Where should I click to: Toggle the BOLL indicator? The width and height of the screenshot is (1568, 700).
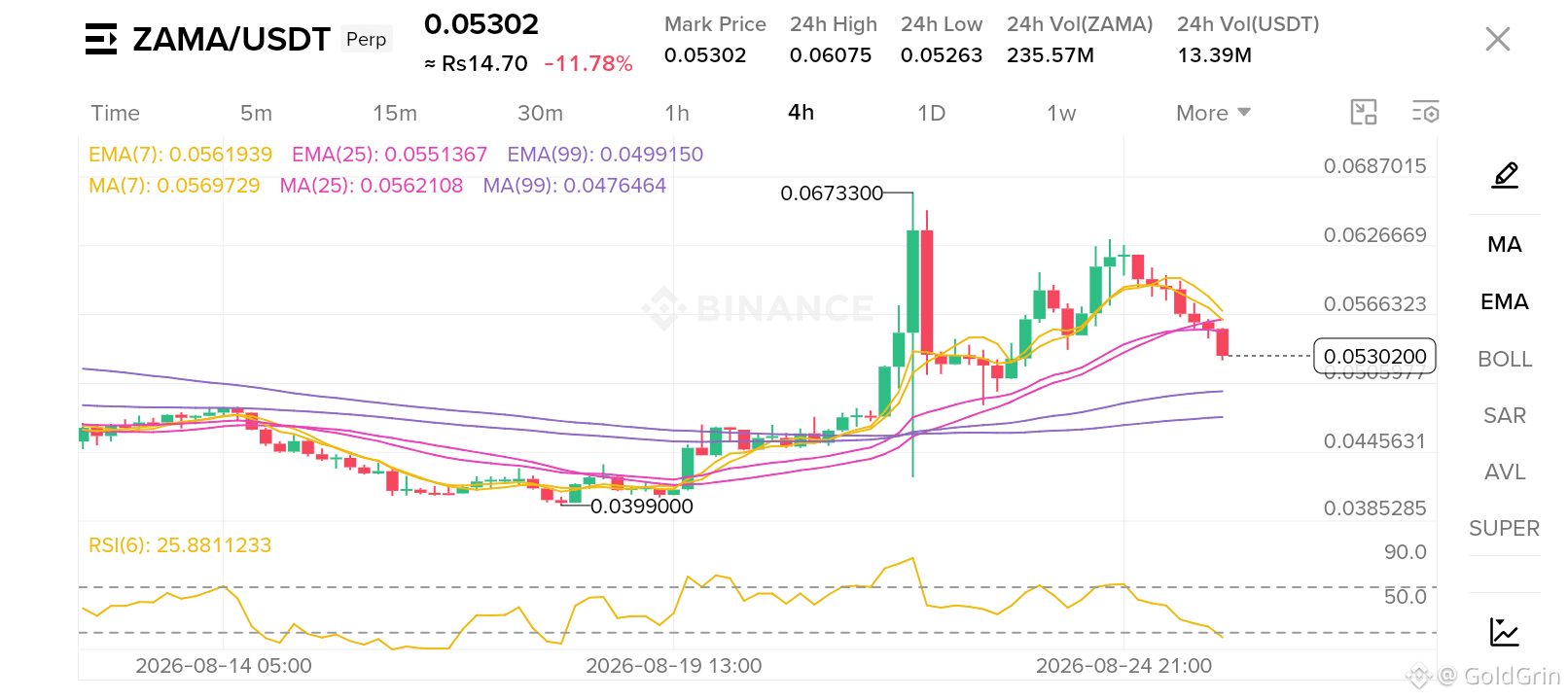point(1505,360)
